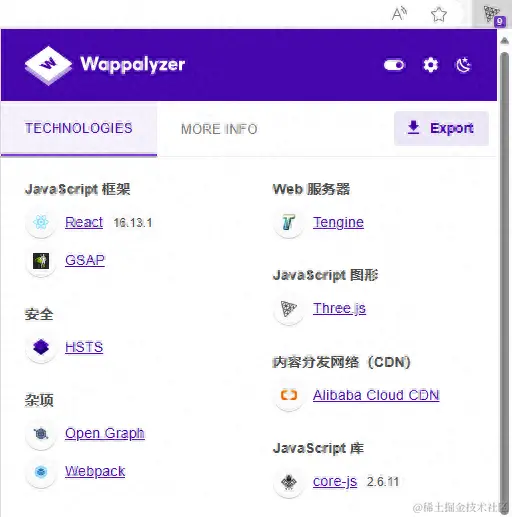
Task: Click the Alibaba Cloud CDN icon
Action: [x=289, y=395]
